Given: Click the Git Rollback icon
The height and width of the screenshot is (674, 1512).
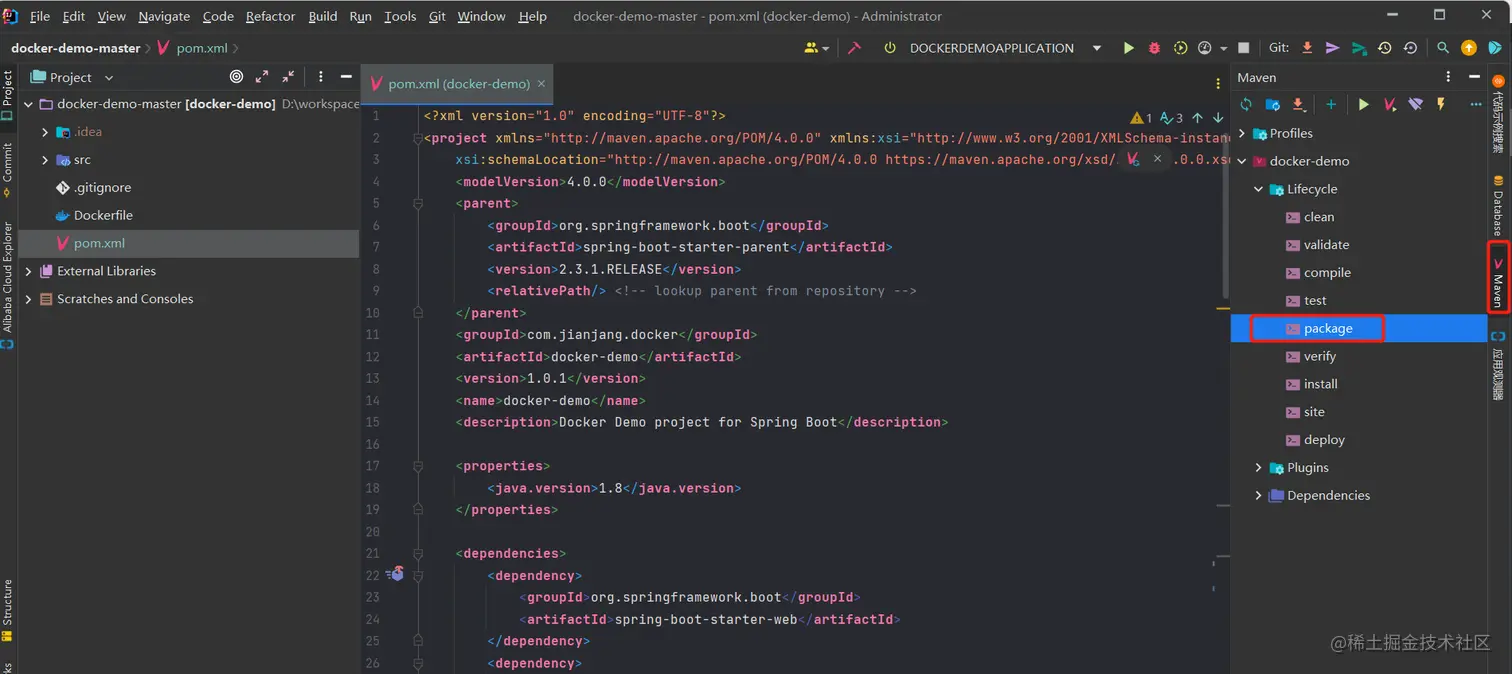Looking at the screenshot, I should coord(1410,48).
